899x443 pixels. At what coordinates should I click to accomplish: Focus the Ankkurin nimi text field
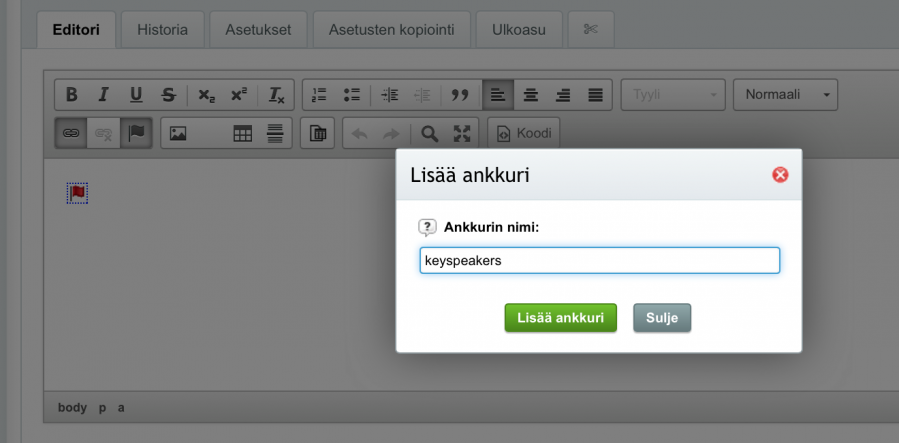tap(600, 261)
